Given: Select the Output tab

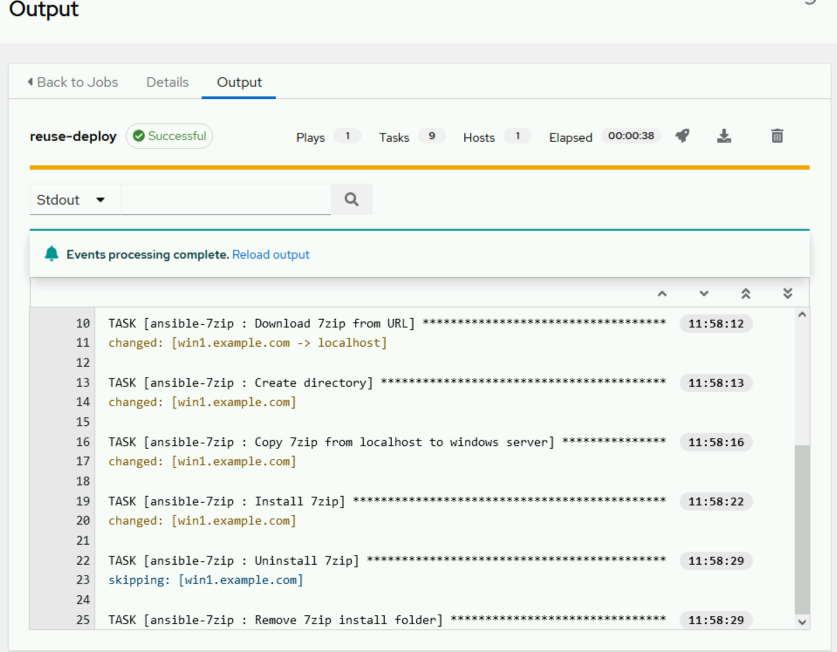Looking at the screenshot, I should pyautogui.click(x=239, y=82).
